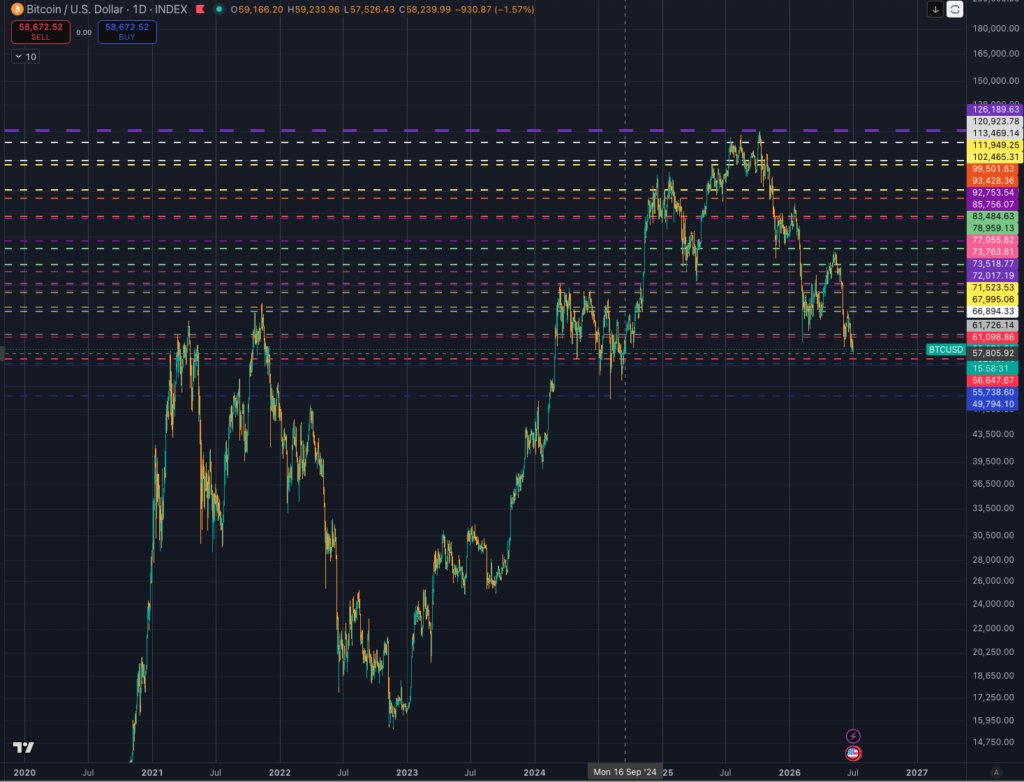Expand the collapsed indicators legend showing 10
This screenshot has width=1024, height=782.
[25, 57]
